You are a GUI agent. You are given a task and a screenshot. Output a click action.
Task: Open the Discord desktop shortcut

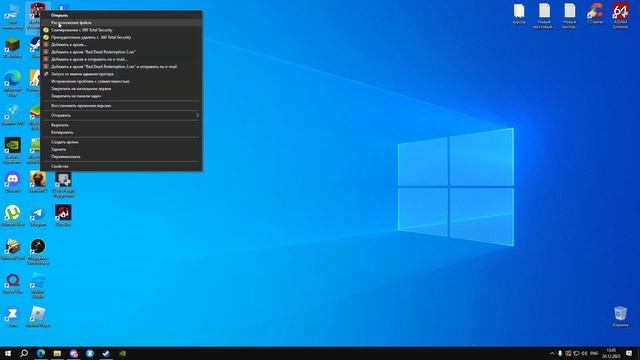coord(13,182)
